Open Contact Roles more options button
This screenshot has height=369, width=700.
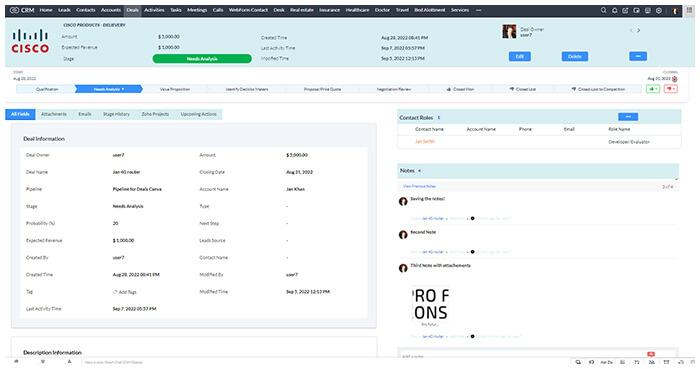coord(628,117)
